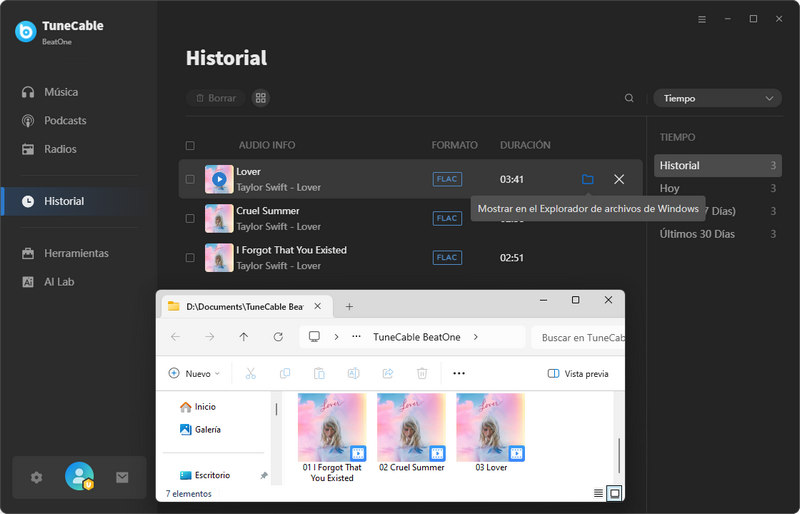Click the Borrar button
The height and width of the screenshot is (514, 800).
(x=215, y=98)
